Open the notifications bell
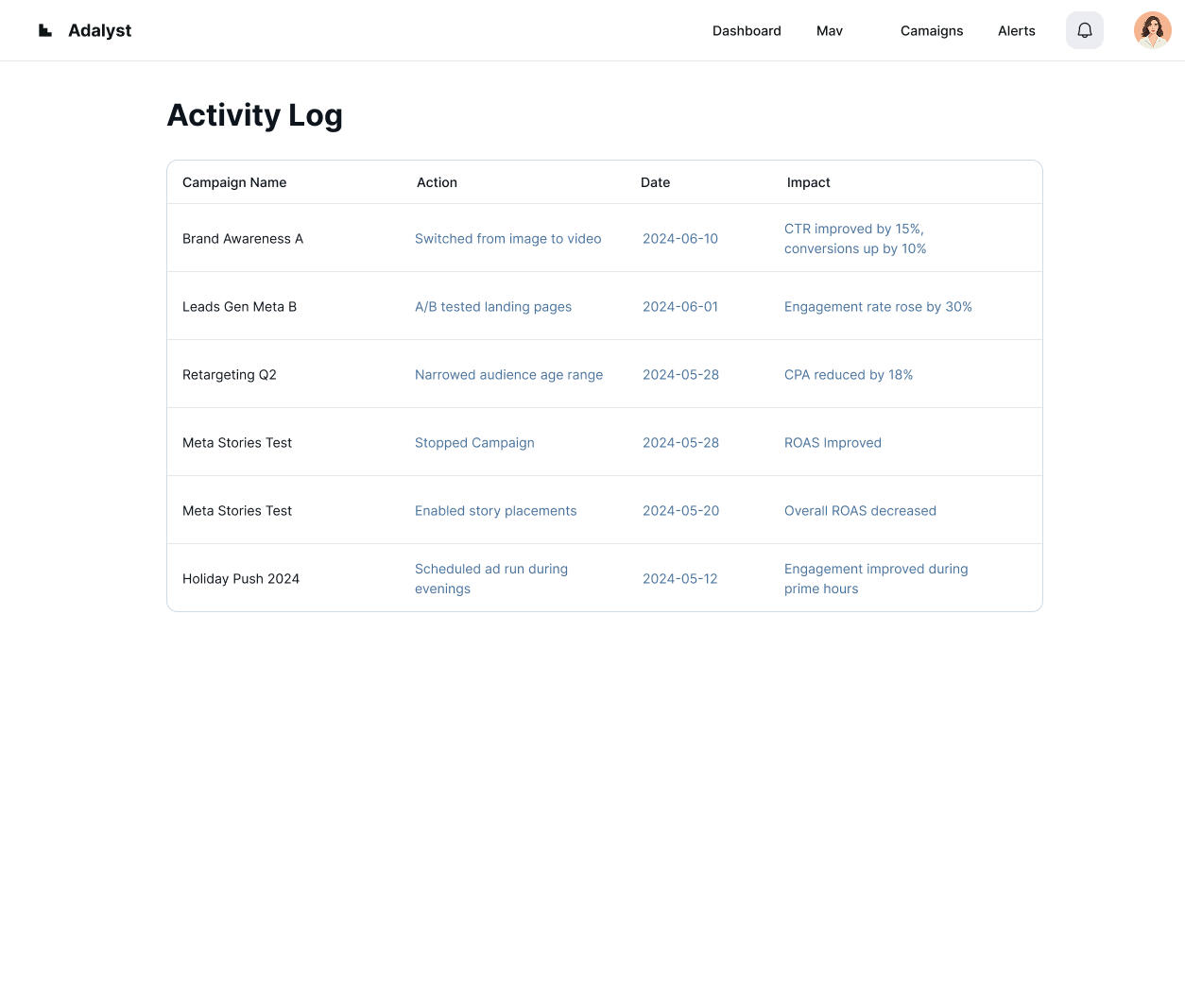The height and width of the screenshot is (1008, 1185). pos(1084,30)
